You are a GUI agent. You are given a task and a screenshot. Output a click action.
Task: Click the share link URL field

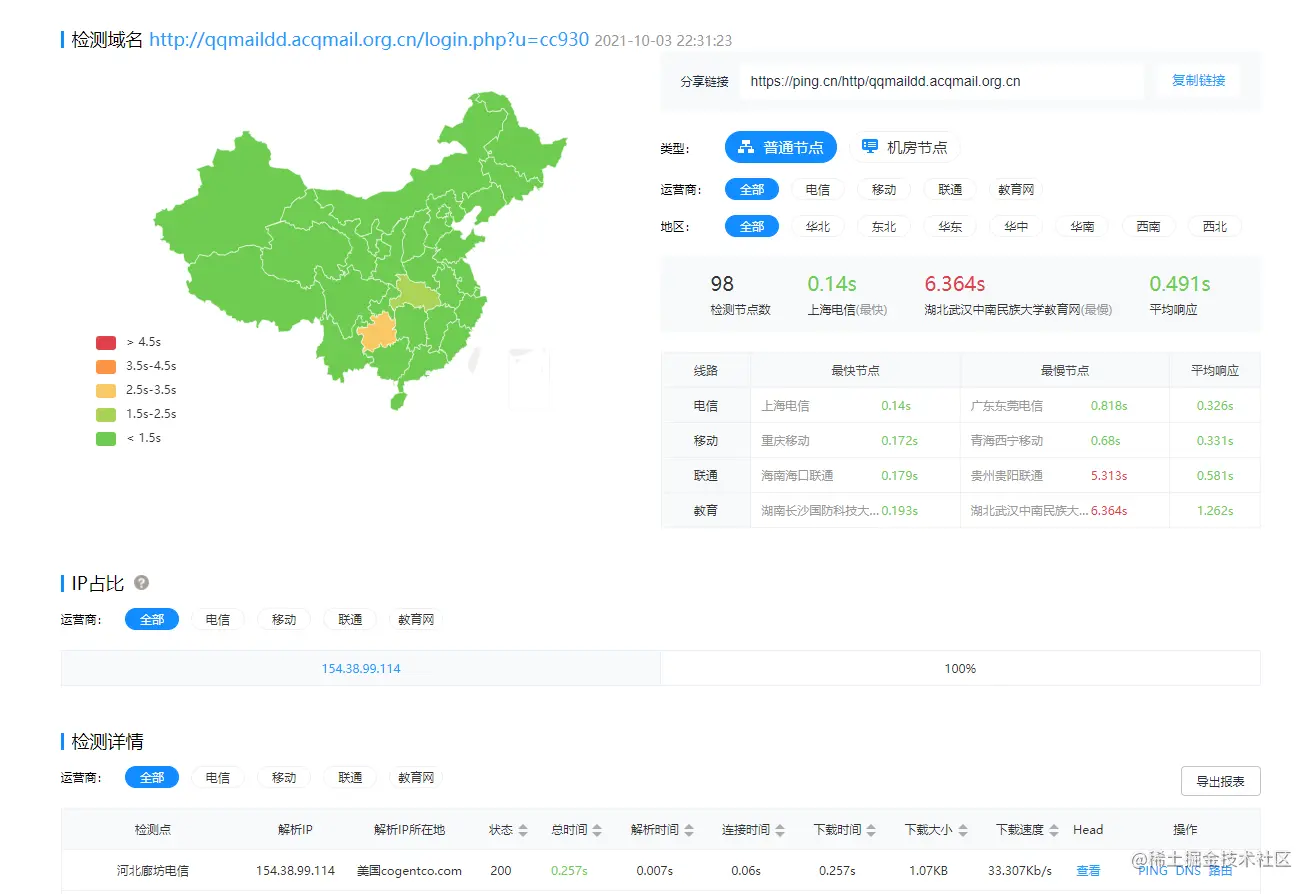pyautogui.click(x=941, y=81)
